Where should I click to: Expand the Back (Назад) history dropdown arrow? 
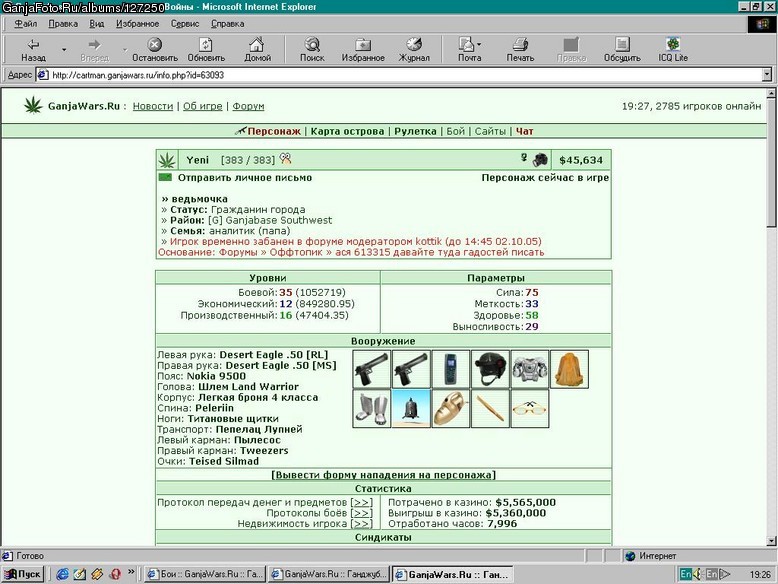[64, 50]
